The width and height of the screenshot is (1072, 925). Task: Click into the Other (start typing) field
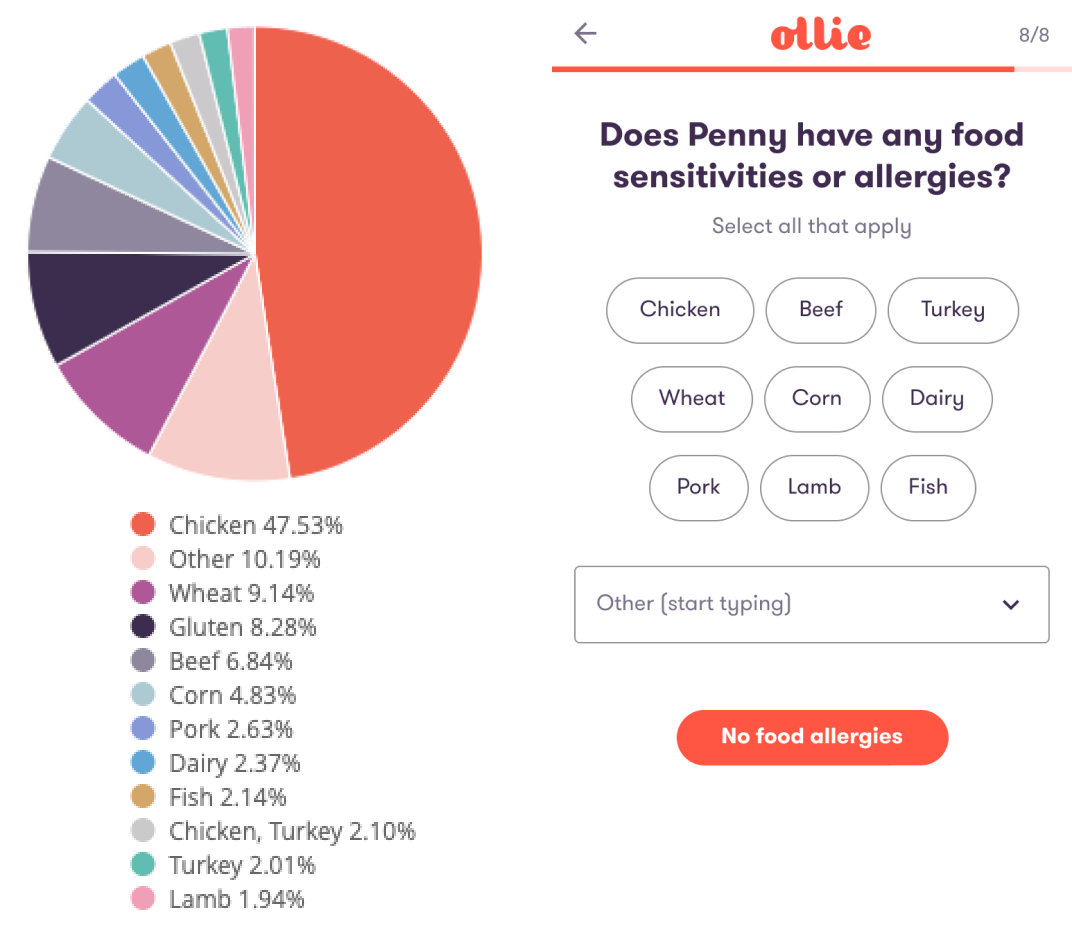tap(812, 604)
